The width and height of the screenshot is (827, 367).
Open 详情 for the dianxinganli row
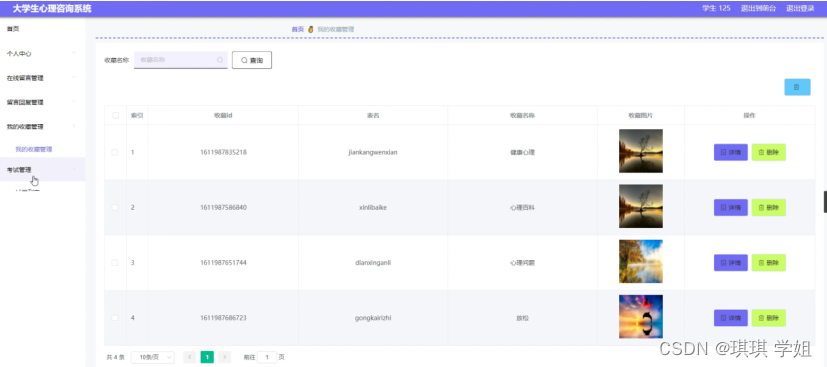point(730,263)
